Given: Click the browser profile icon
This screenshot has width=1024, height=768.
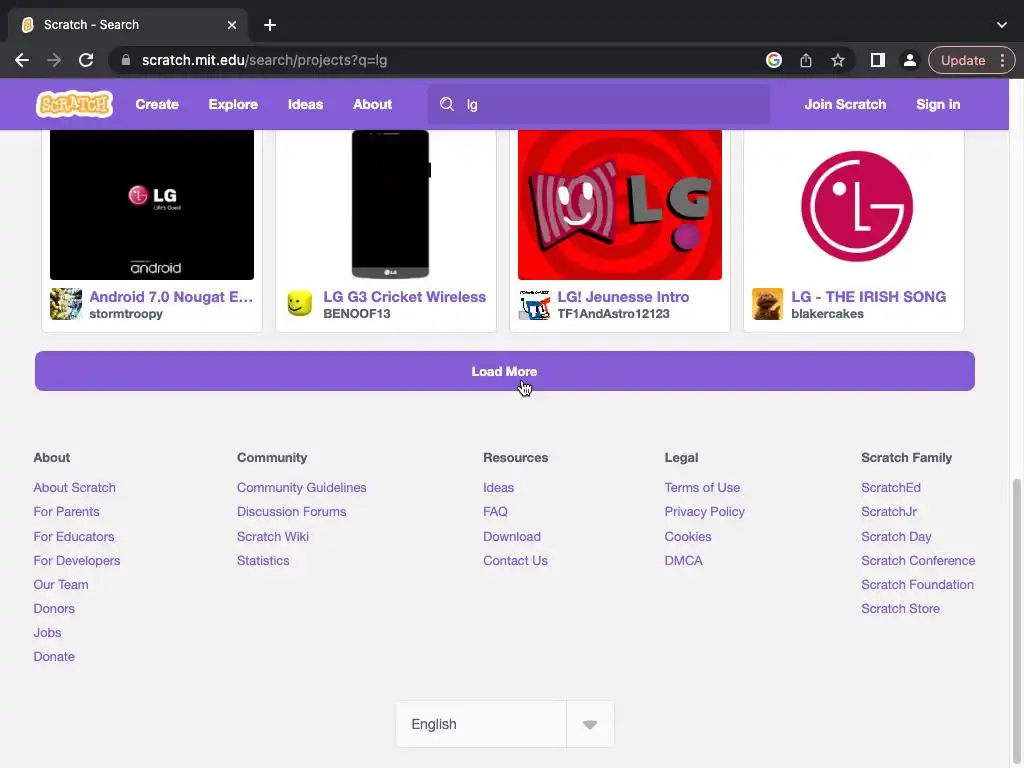Looking at the screenshot, I should (x=909, y=60).
